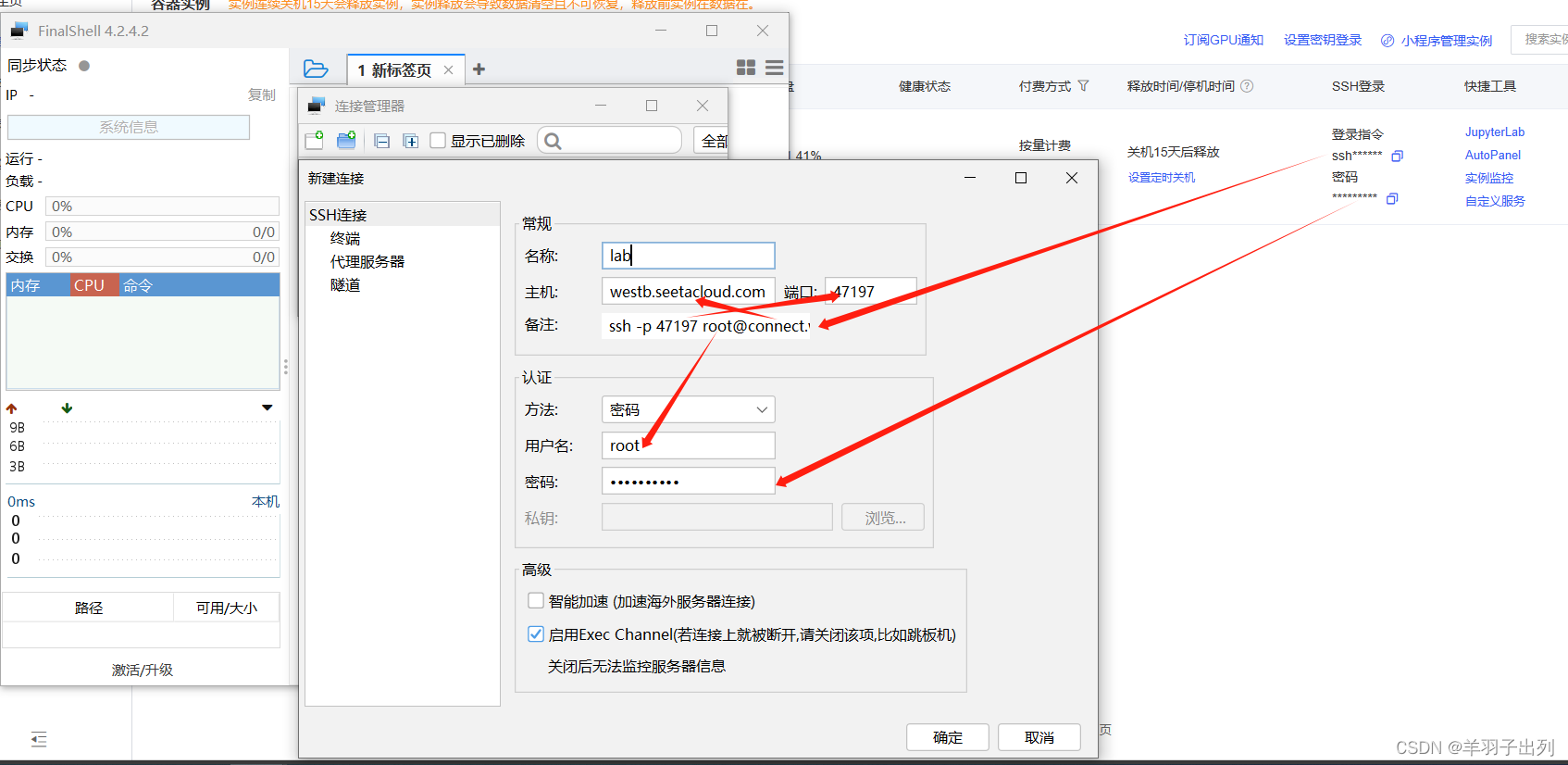Viewport: 1568px width, 765px height.
Task: Select 隧道 in the settings tree
Action: 345,284
